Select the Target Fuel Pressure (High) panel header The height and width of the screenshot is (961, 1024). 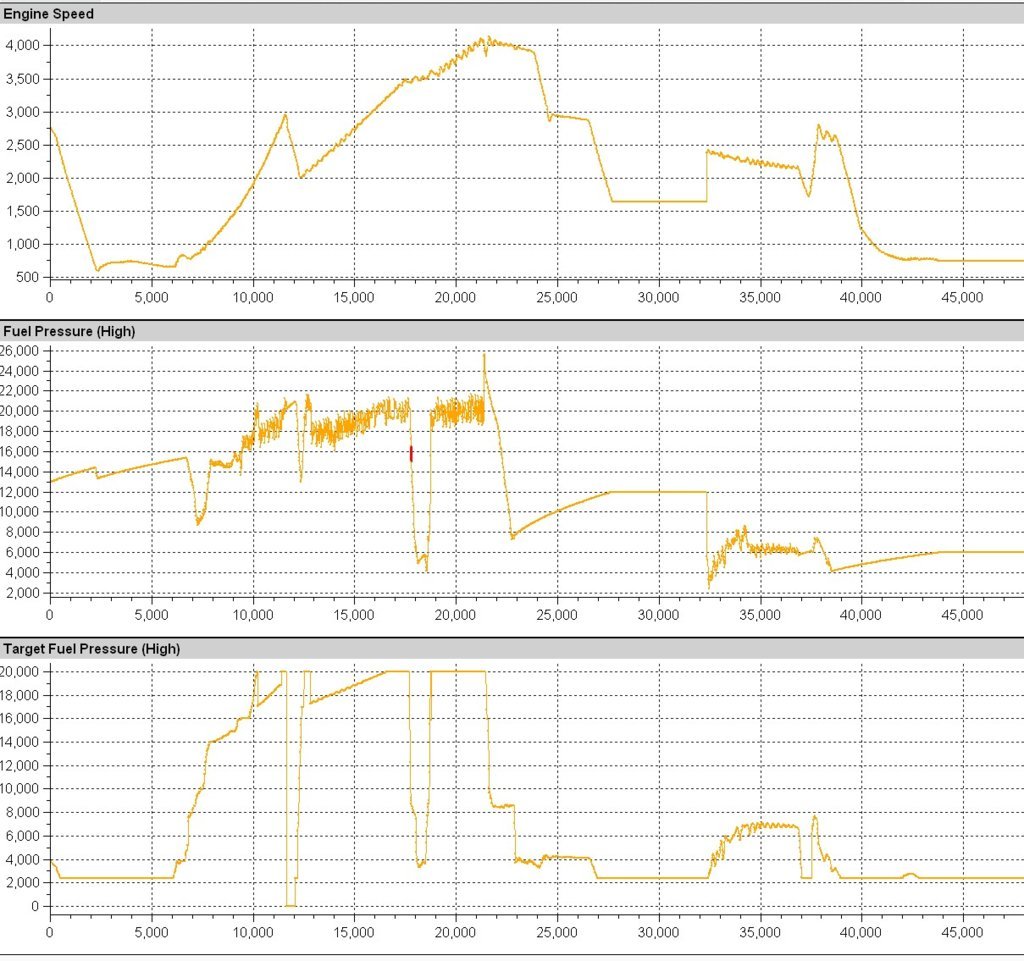(x=512, y=649)
